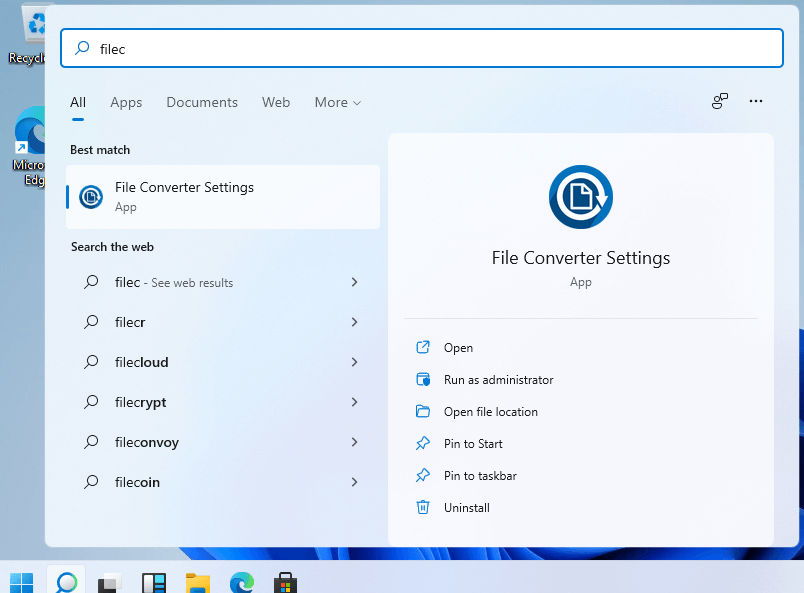Expand the filecrypt suggestion arrow

pos(354,402)
